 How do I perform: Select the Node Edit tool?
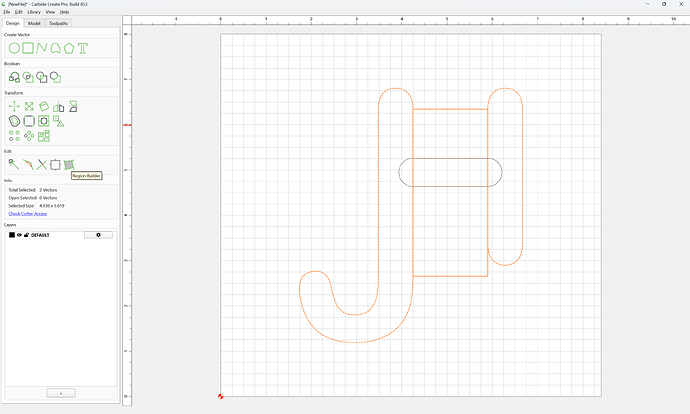click(14, 165)
